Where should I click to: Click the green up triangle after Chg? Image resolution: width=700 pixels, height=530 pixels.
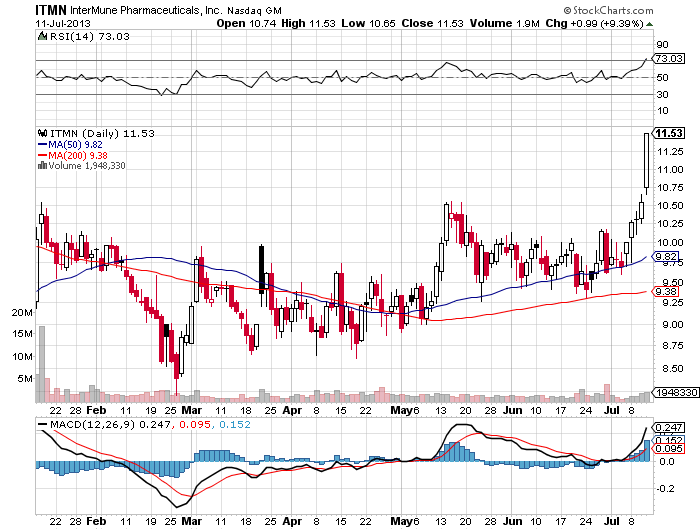(650, 24)
